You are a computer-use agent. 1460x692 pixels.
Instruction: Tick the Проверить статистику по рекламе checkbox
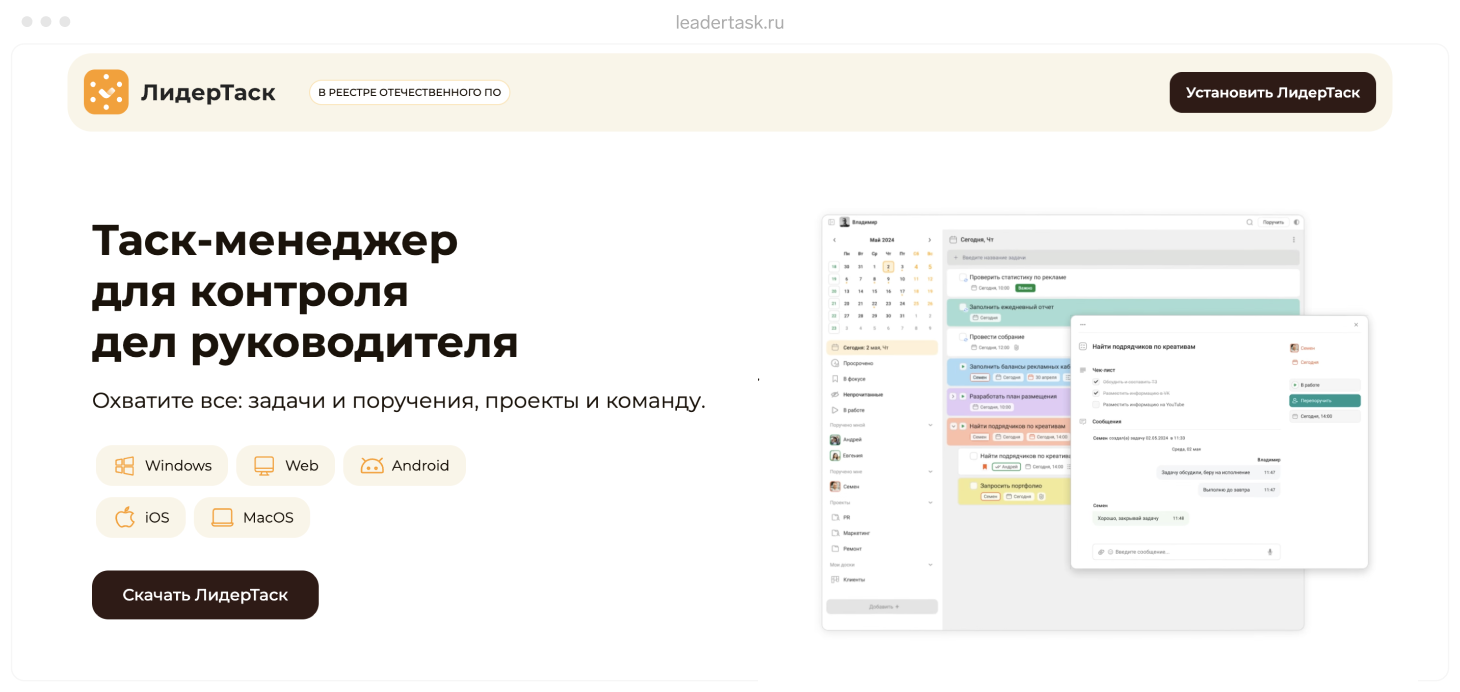(963, 277)
